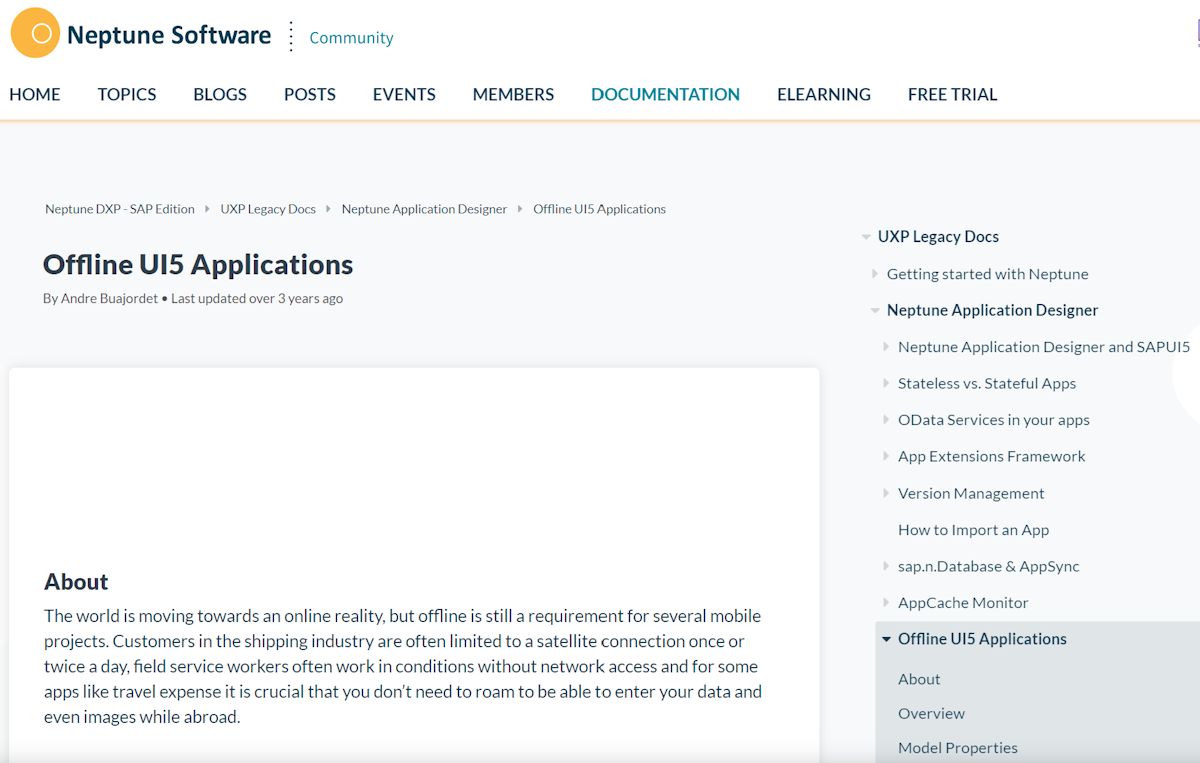This screenshot has width=1200, height=763.
Task: Open How to Import an App
Action: tap(973, 530)
